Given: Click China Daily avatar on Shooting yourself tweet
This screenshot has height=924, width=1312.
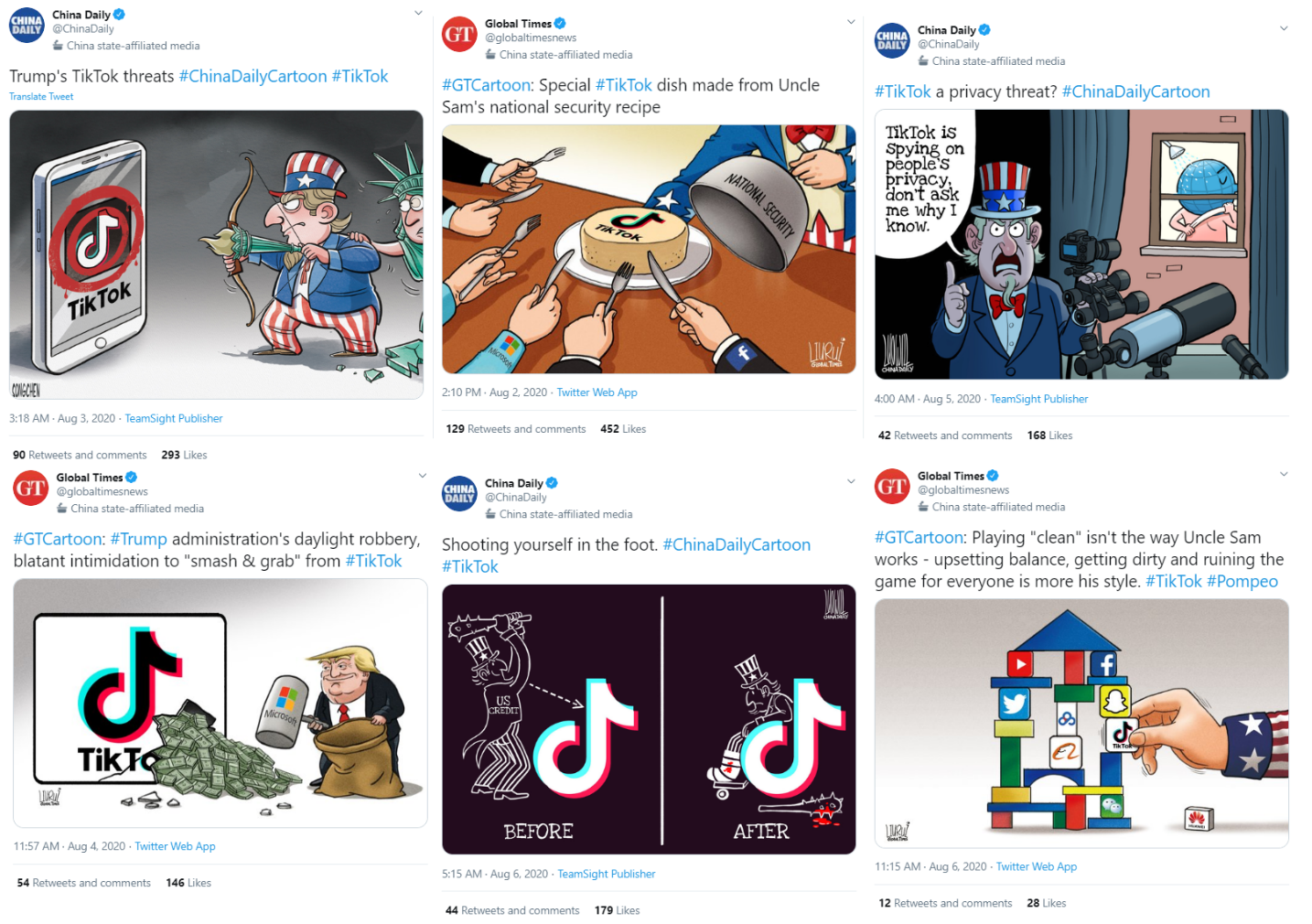Looking at the screenshot, I should 459,494.
